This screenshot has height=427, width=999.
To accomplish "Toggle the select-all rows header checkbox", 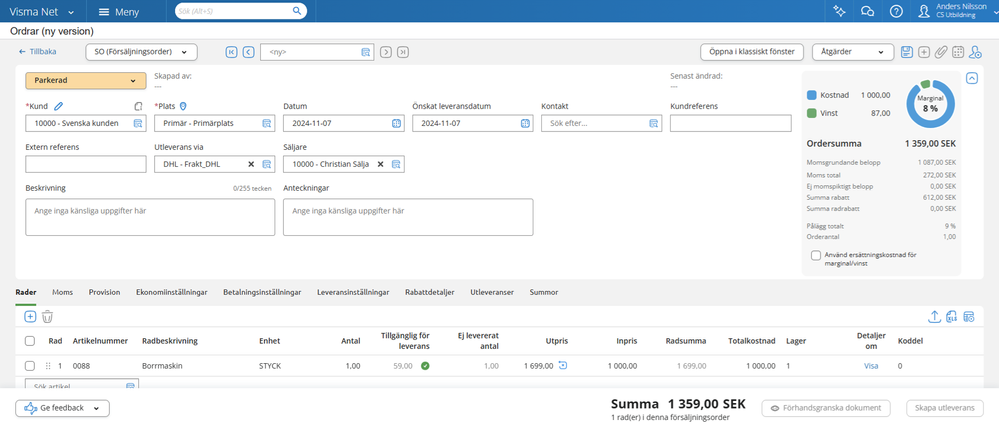I will (30, 341).
